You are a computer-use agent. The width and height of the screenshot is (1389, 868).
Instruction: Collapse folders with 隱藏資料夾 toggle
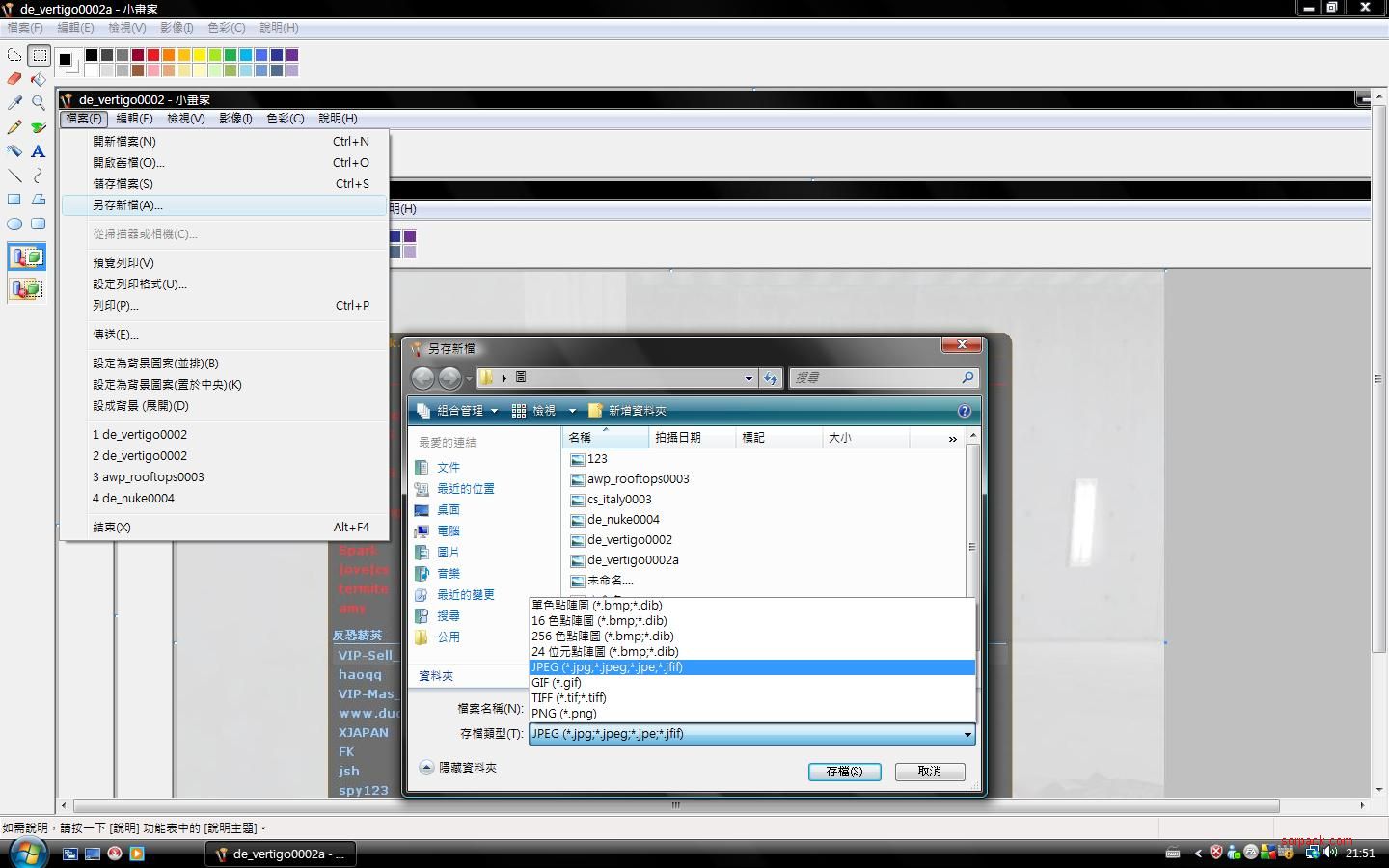458,768
